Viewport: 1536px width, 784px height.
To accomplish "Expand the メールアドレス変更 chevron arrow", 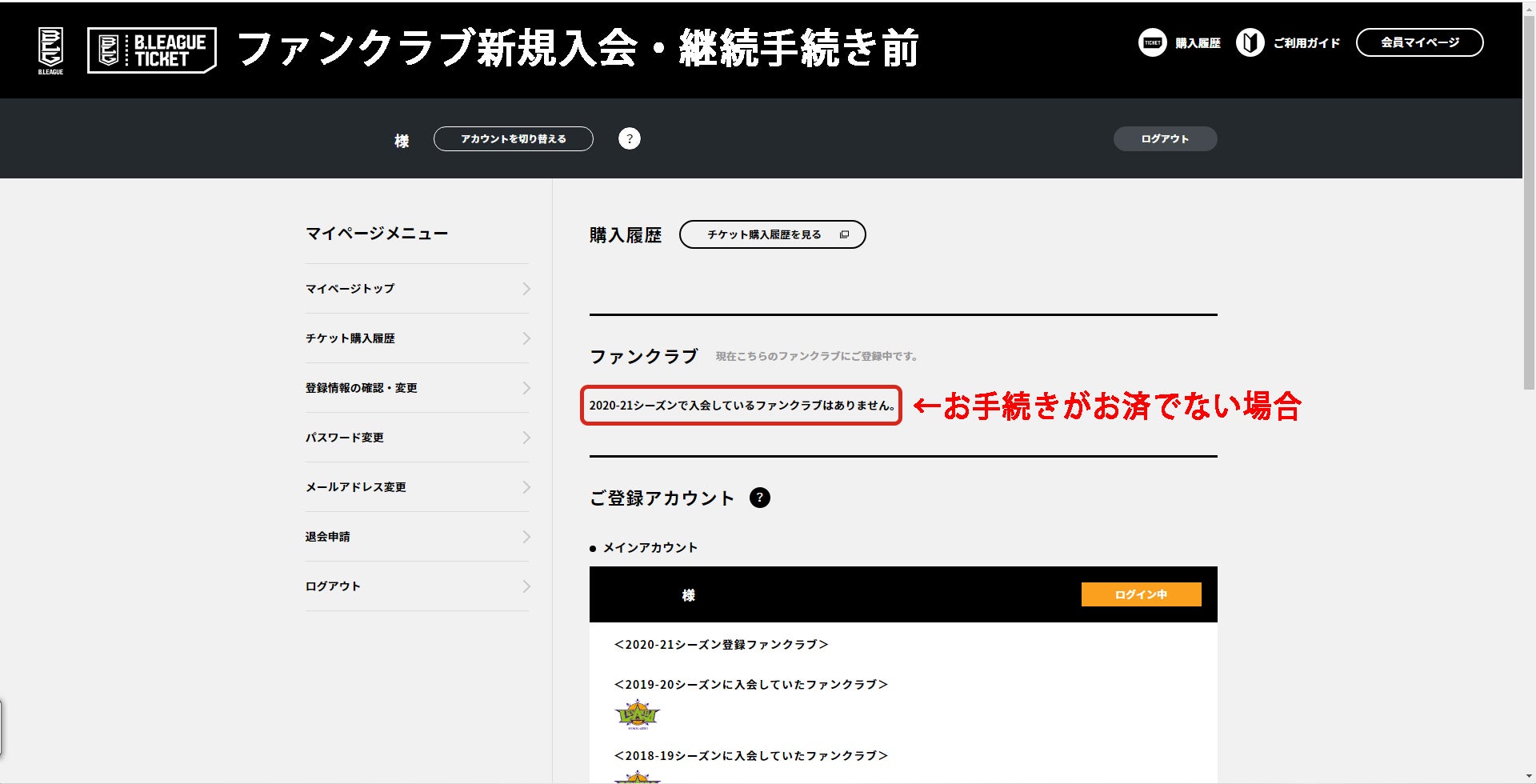I will pyautogui.click(x=526, y=487).
